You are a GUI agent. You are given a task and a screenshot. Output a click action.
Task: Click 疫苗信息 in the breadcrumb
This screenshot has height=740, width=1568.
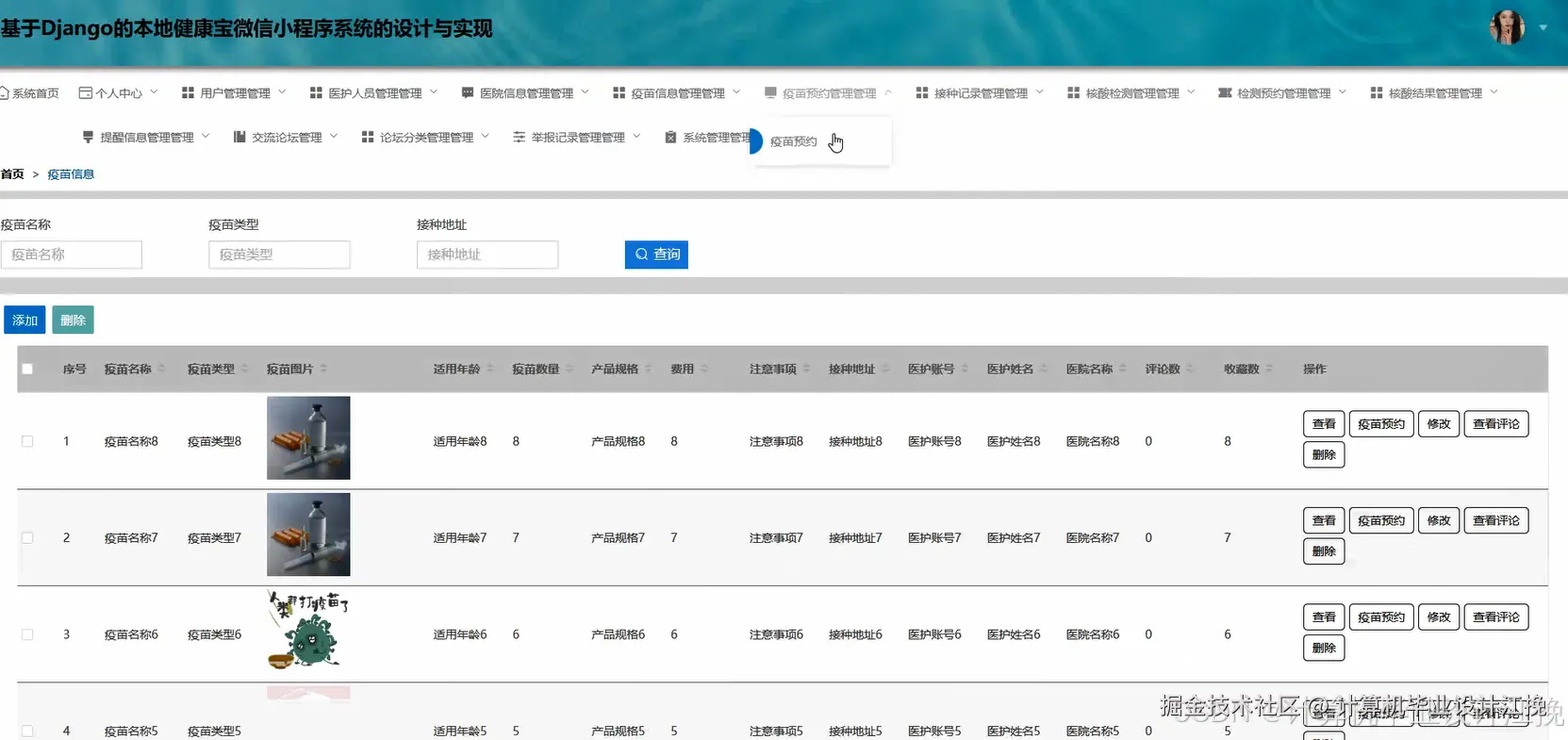[71, 174]
